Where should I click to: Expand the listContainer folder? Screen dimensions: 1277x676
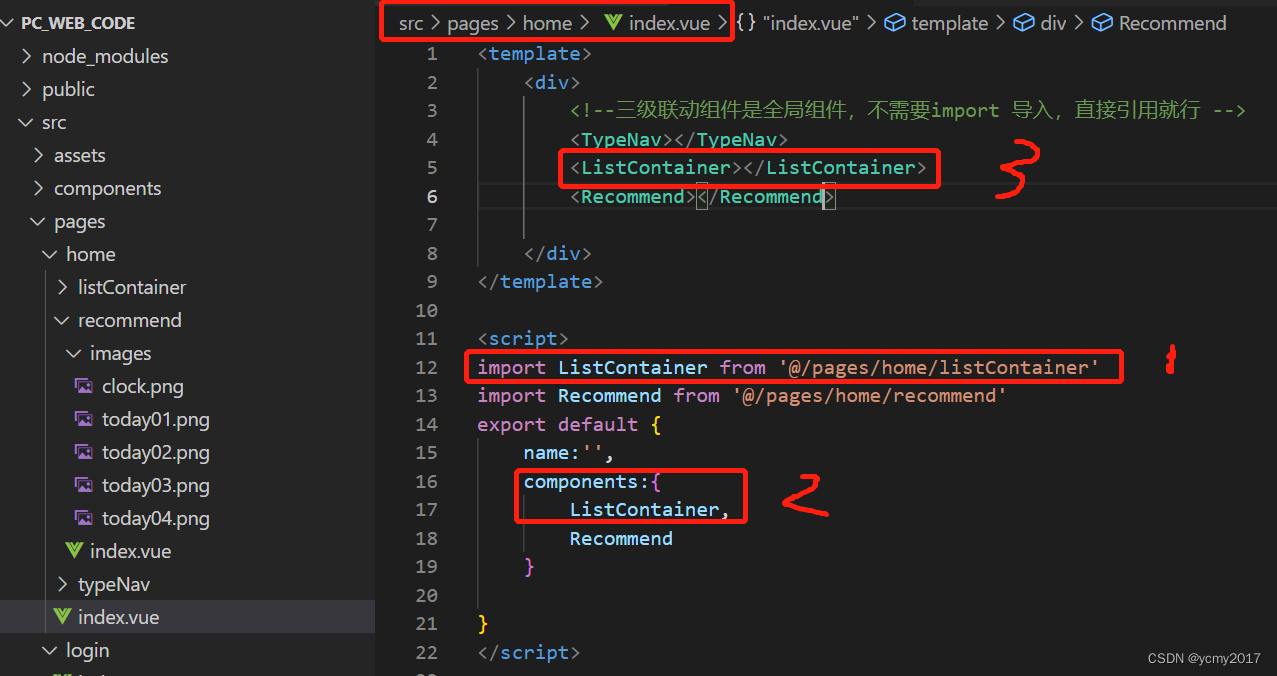(62, 287)
